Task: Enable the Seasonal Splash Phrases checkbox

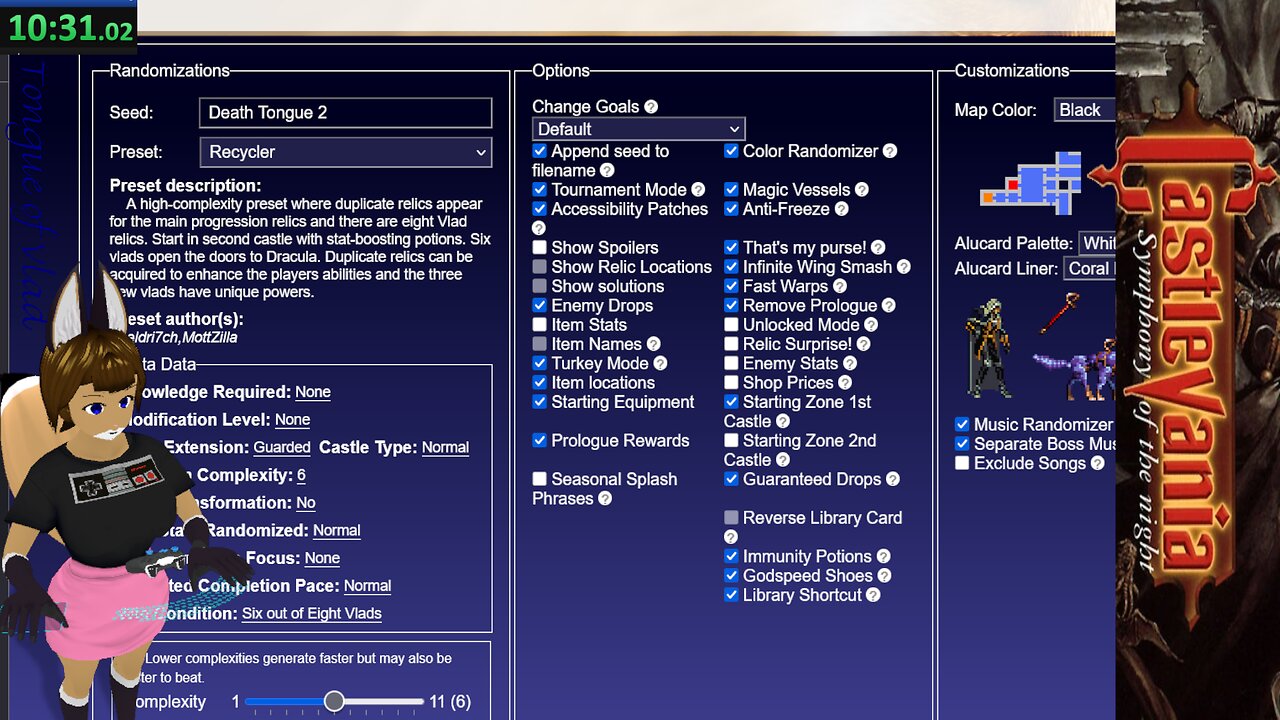Action: click(x=540, y=480)
